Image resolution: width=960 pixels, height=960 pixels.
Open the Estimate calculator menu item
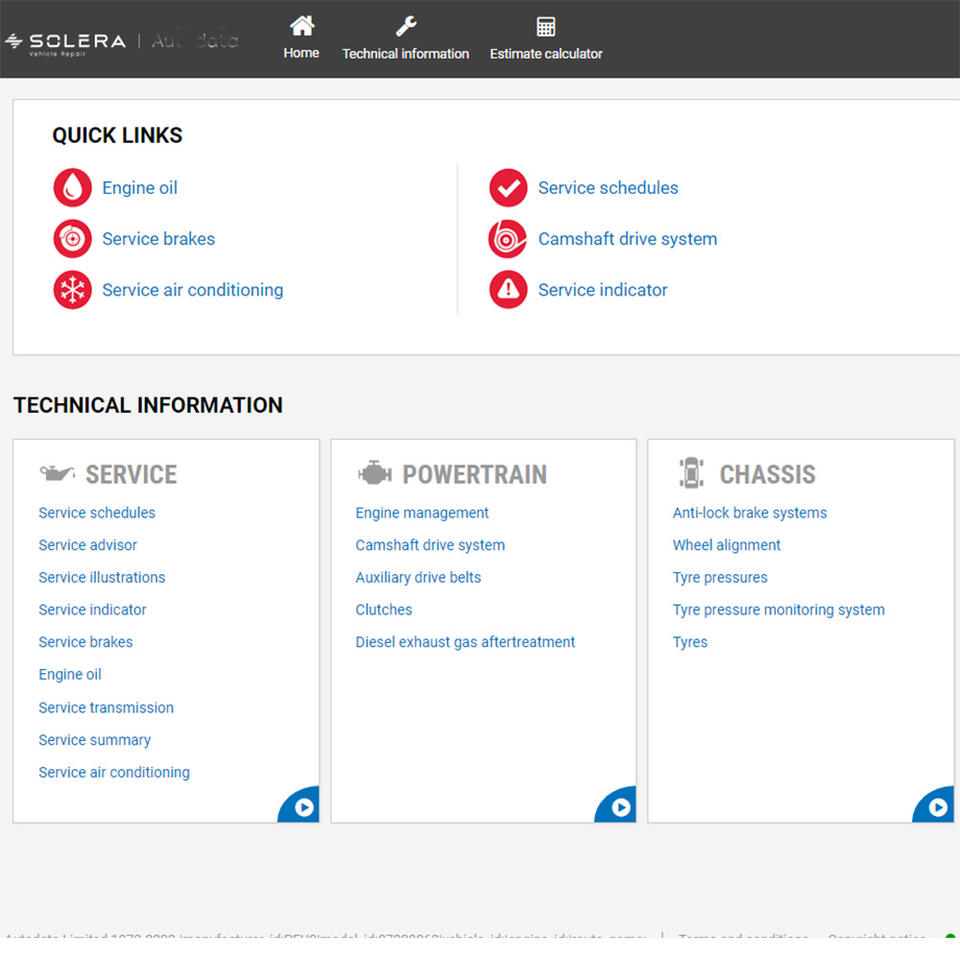tap(545, 53)
